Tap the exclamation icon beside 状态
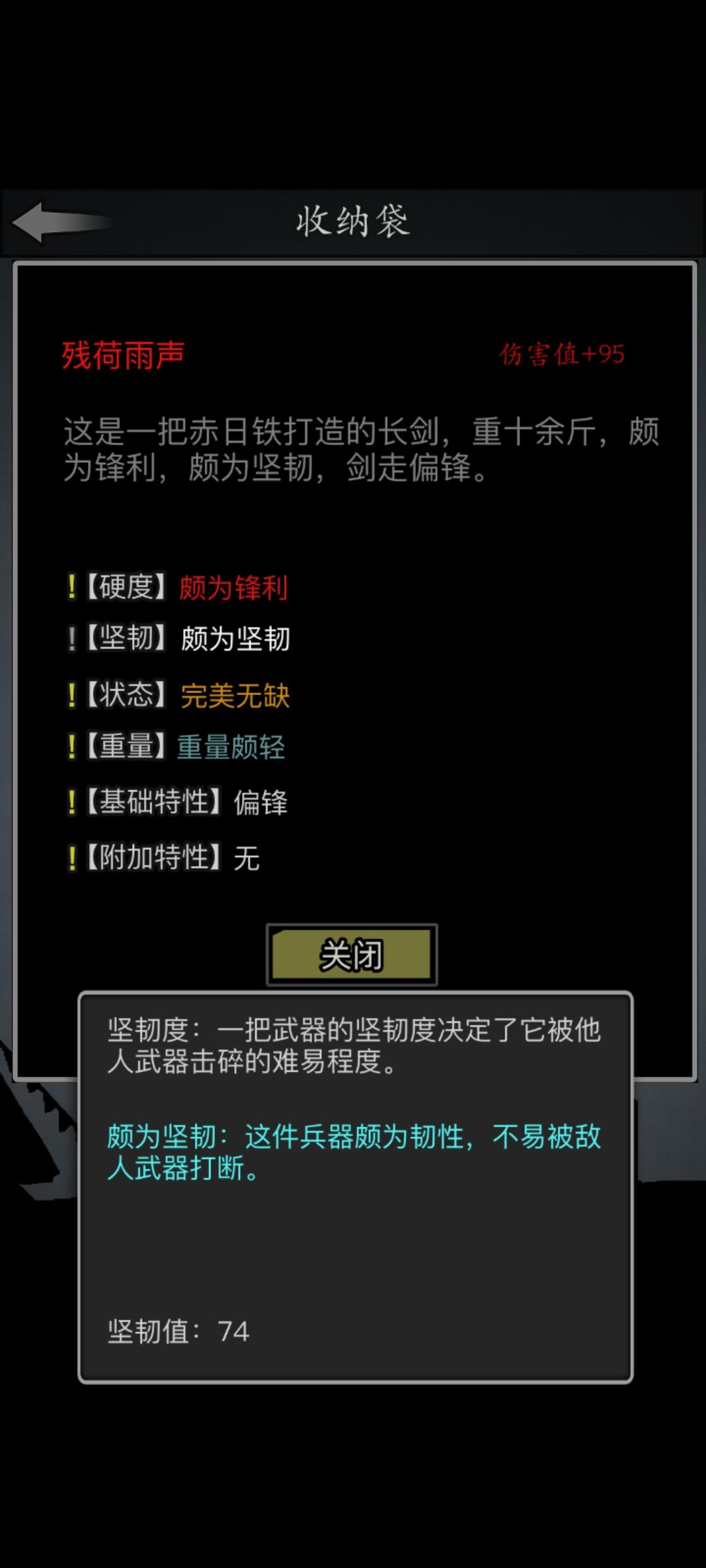The width and height of the screenshot is (706, 1568). [72, 694]
